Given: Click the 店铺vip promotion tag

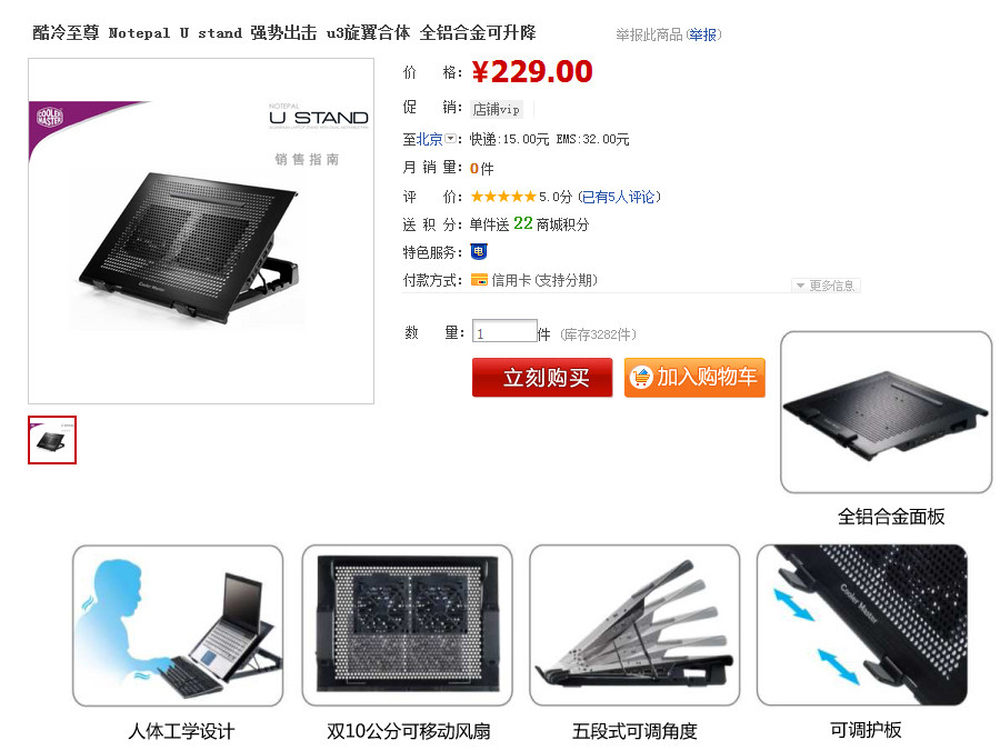Looking at the screenshot, I should point(497,110).
